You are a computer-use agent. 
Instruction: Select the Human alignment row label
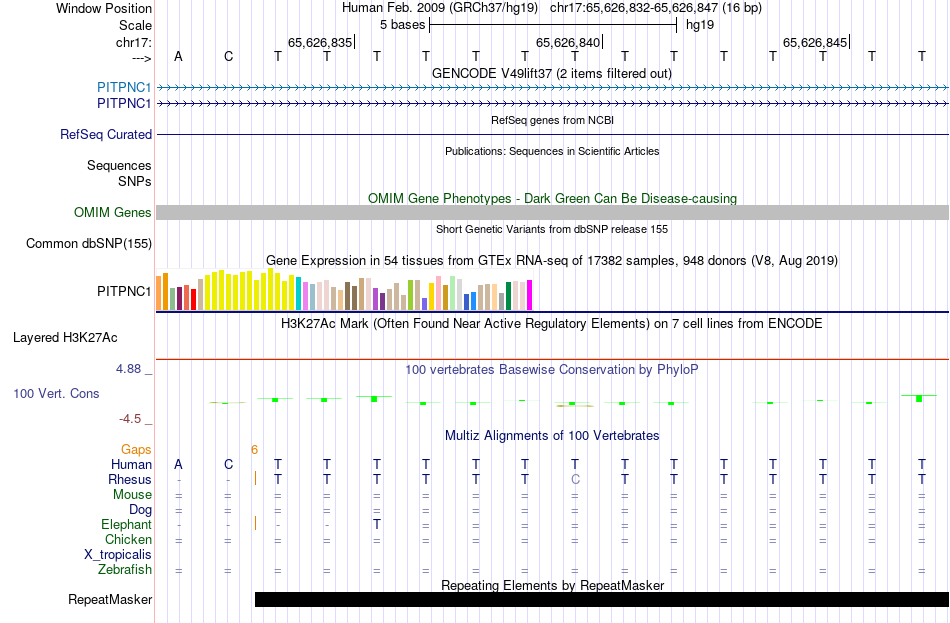(131, 465)
